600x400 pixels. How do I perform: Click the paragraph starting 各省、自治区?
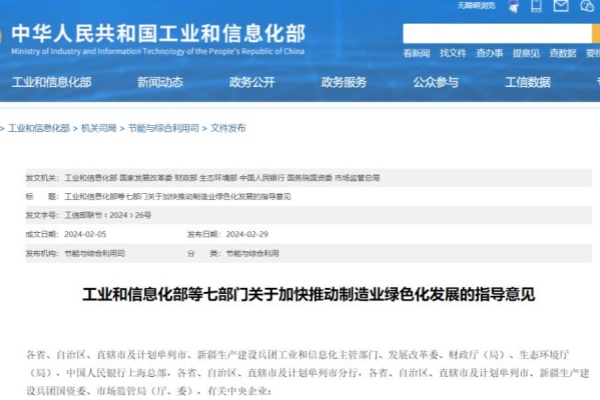(308, 373)
